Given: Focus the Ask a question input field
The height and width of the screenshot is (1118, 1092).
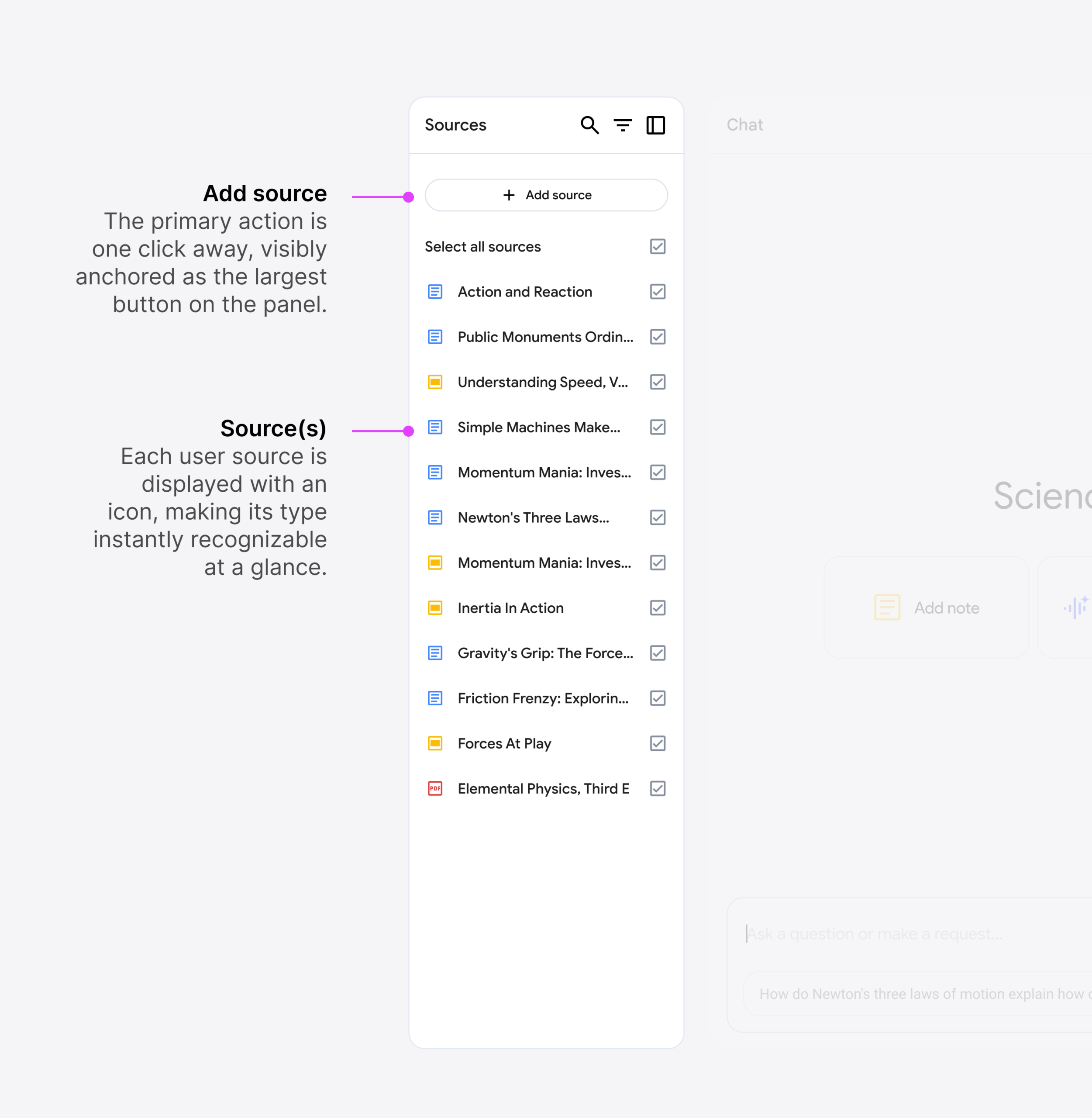Looking at the screenshot, I should (x=906, y=934).
